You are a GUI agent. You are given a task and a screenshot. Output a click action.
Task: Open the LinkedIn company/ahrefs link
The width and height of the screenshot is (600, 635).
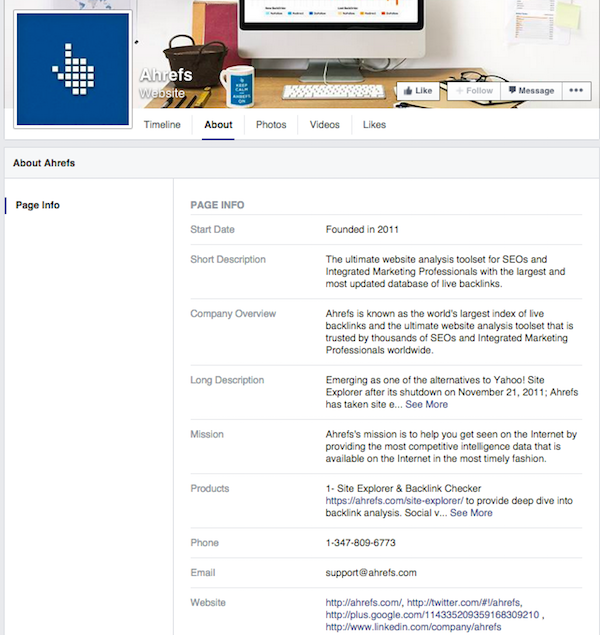tap(413, 627)
